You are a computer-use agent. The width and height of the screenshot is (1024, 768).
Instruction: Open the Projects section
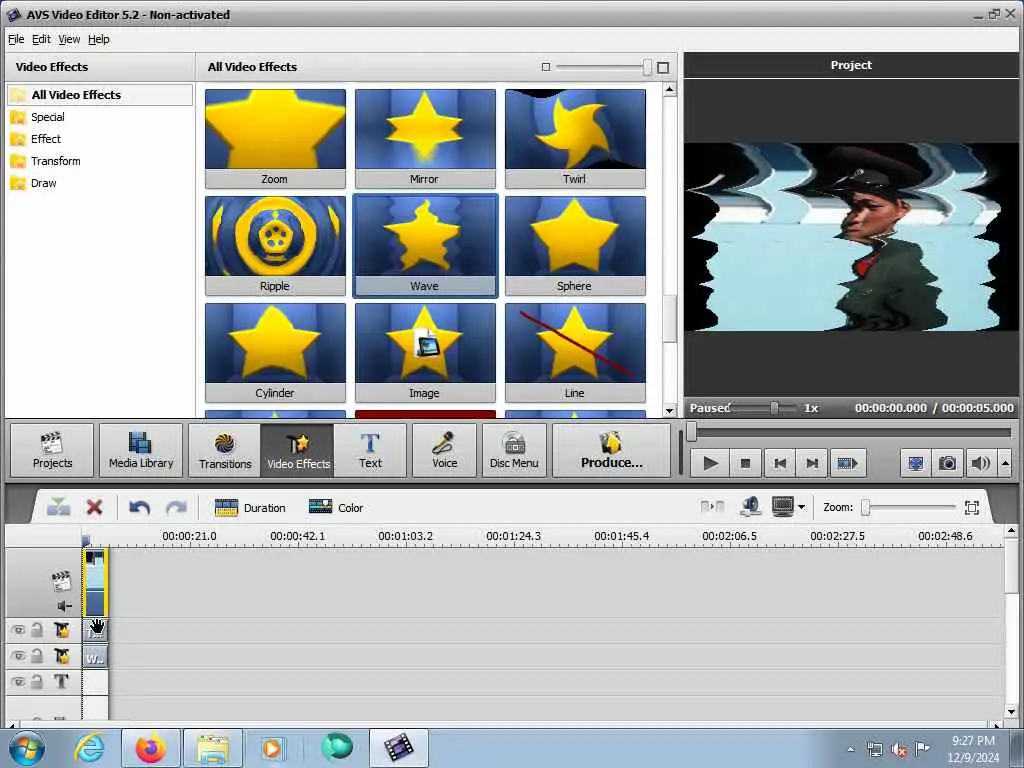pos(52,451)
